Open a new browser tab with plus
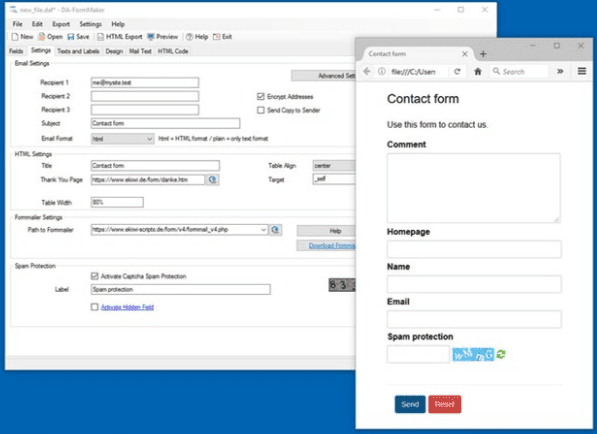Viewport: 597px width, 434px height. tap(483, 54)
